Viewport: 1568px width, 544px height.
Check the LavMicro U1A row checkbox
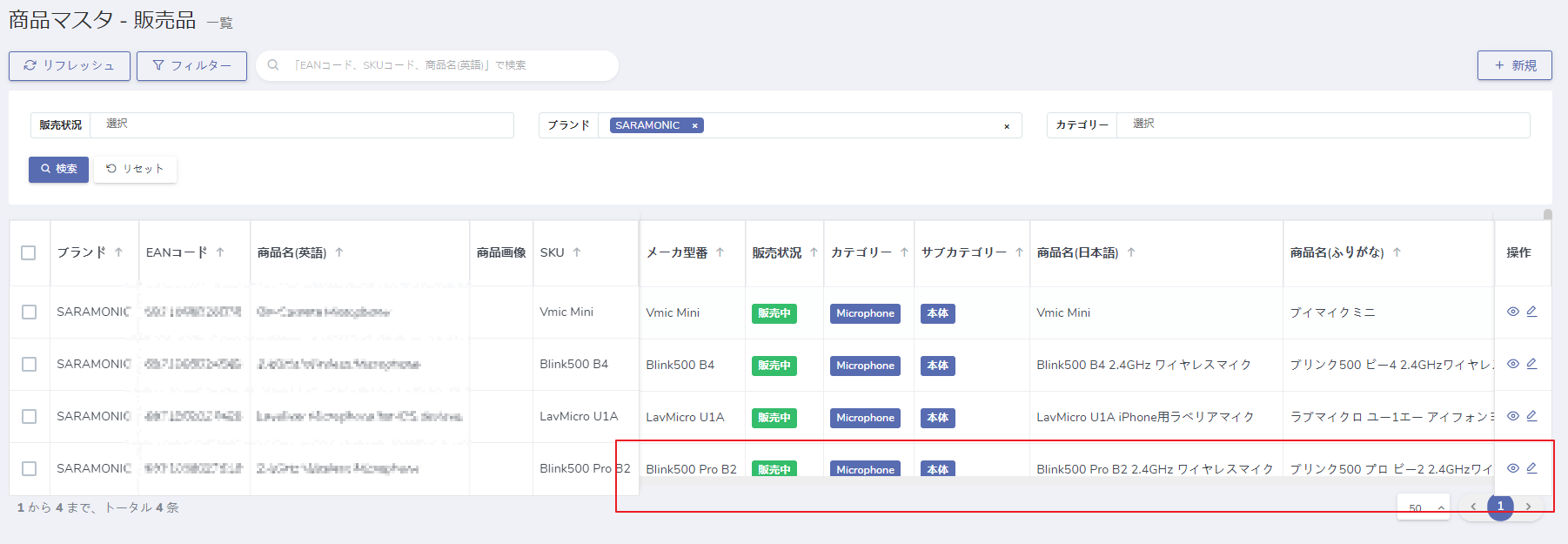point(29,416)
